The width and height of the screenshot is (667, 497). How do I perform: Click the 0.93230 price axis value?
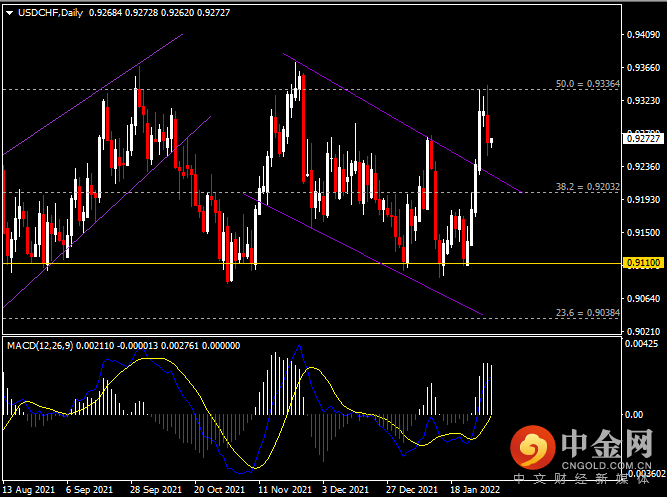pos(644,101)
